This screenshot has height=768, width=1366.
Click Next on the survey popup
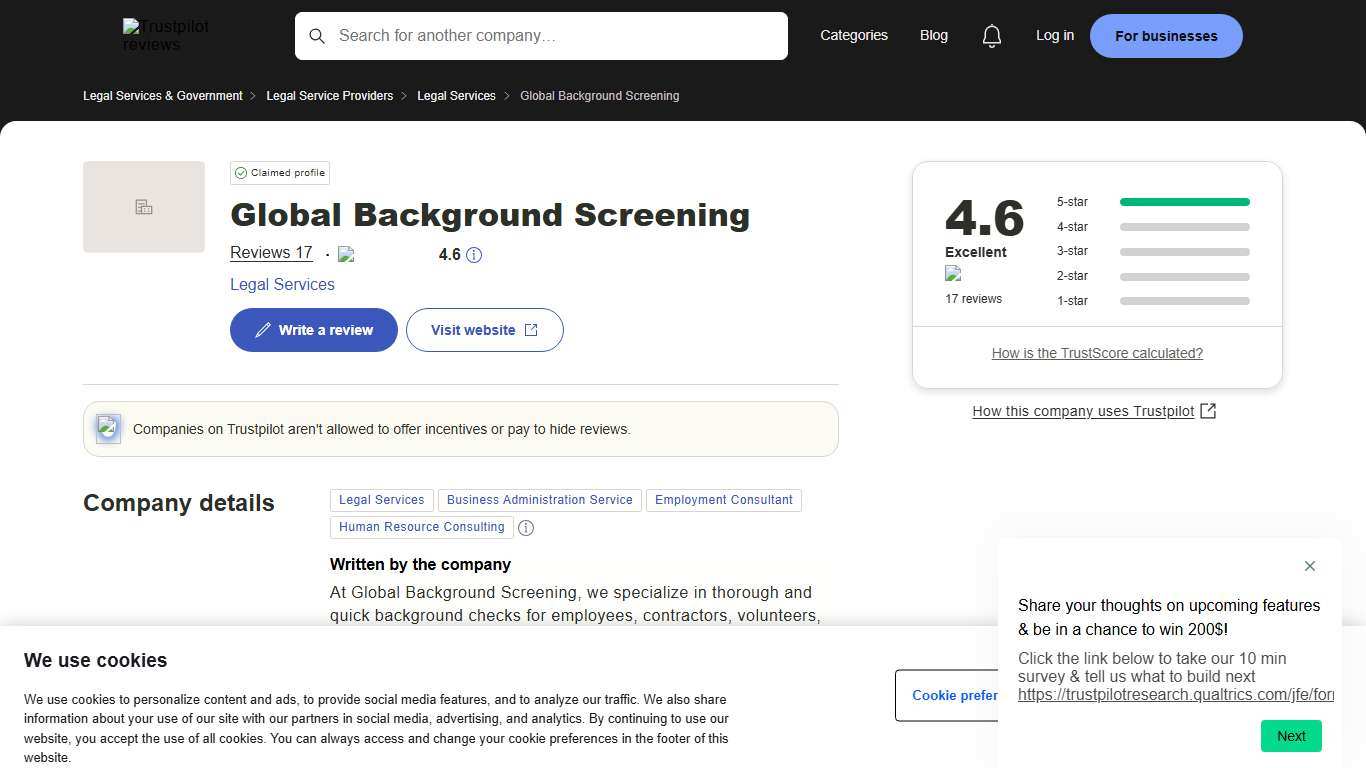tap(1291, 736)
